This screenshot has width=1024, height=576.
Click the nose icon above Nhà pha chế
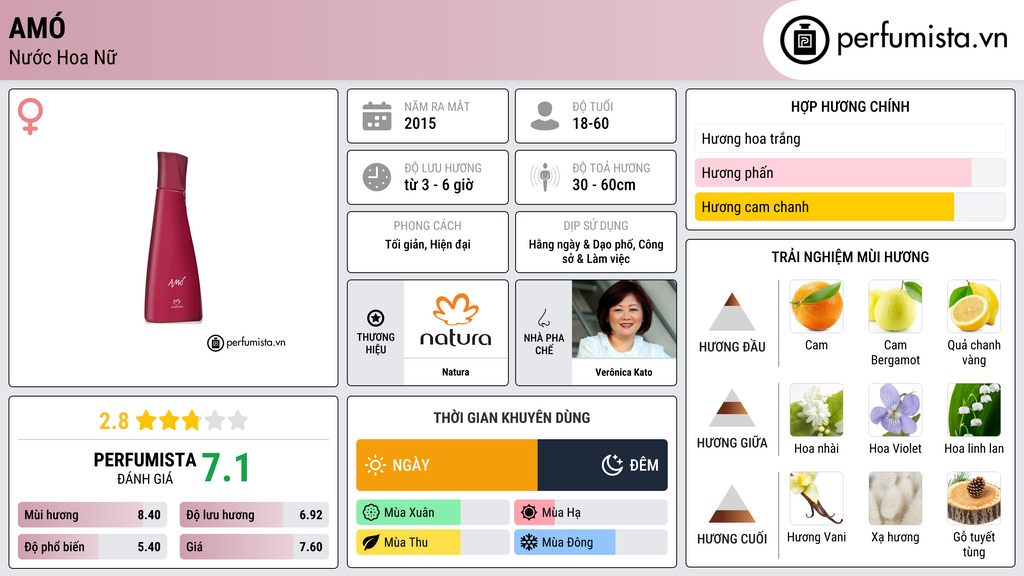click(543, 318)
